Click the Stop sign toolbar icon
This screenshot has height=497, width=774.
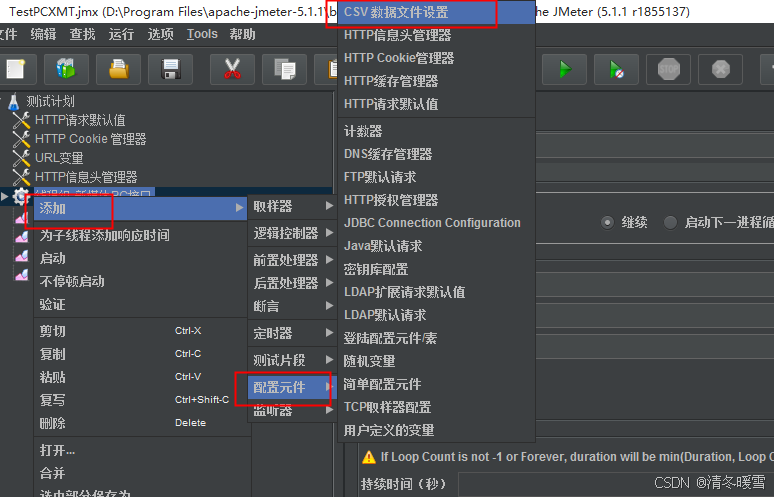(x=669, y=70)
